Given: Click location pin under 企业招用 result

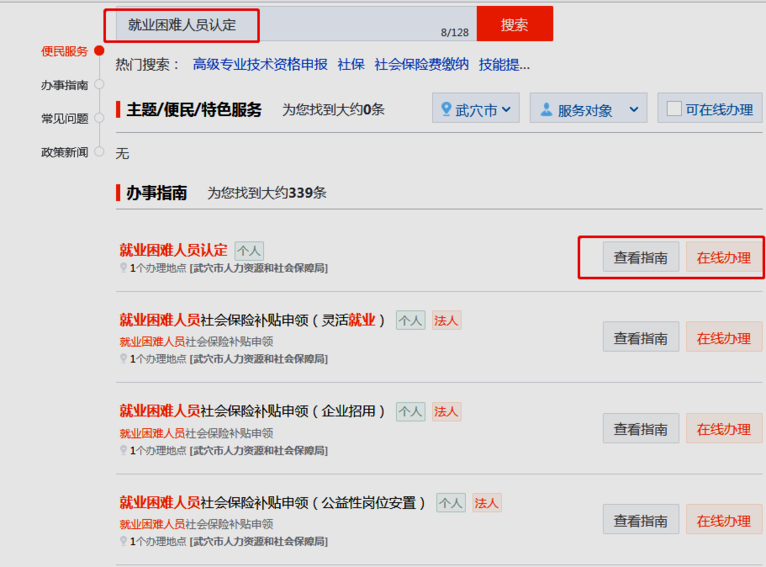Looking at the screenshot, I should 123,450.
